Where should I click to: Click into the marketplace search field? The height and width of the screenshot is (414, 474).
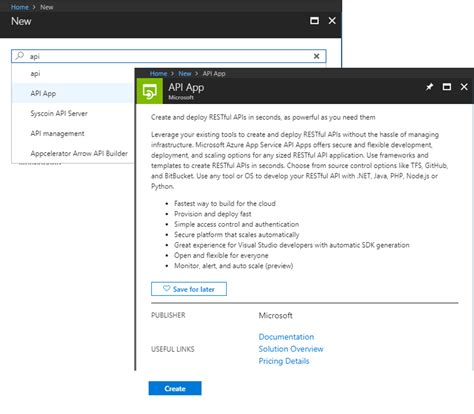[x=169, y=56]
